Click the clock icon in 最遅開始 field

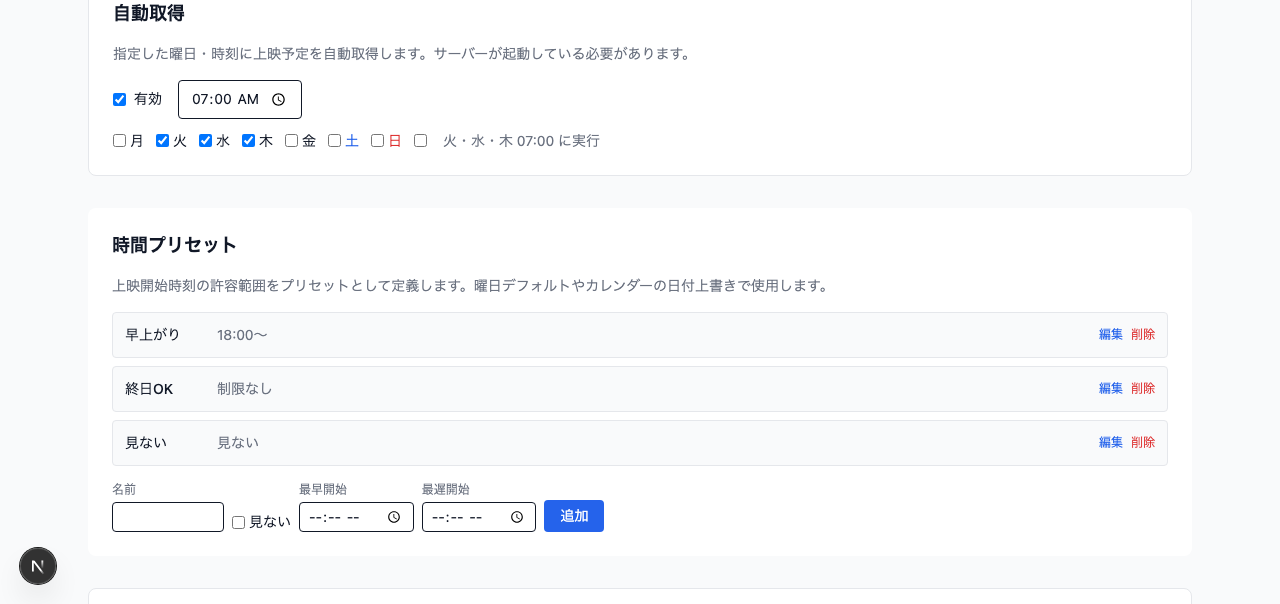[x=517, y=517]
